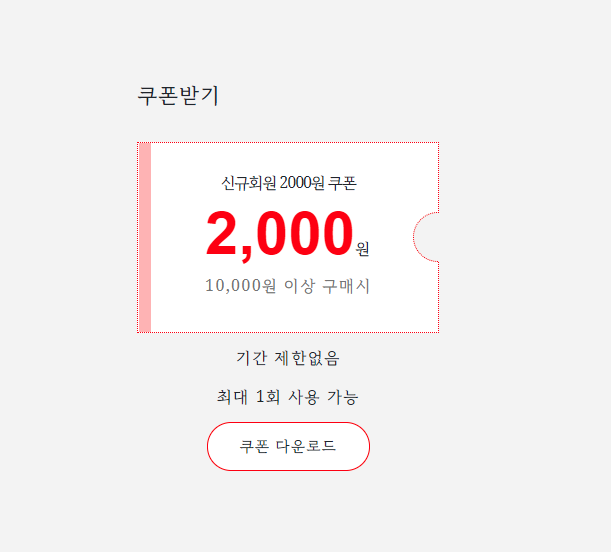Viewport: 611px width, 552px height.
Task: Click the 1회 text in the usage limit line
Action: (268, 397)
